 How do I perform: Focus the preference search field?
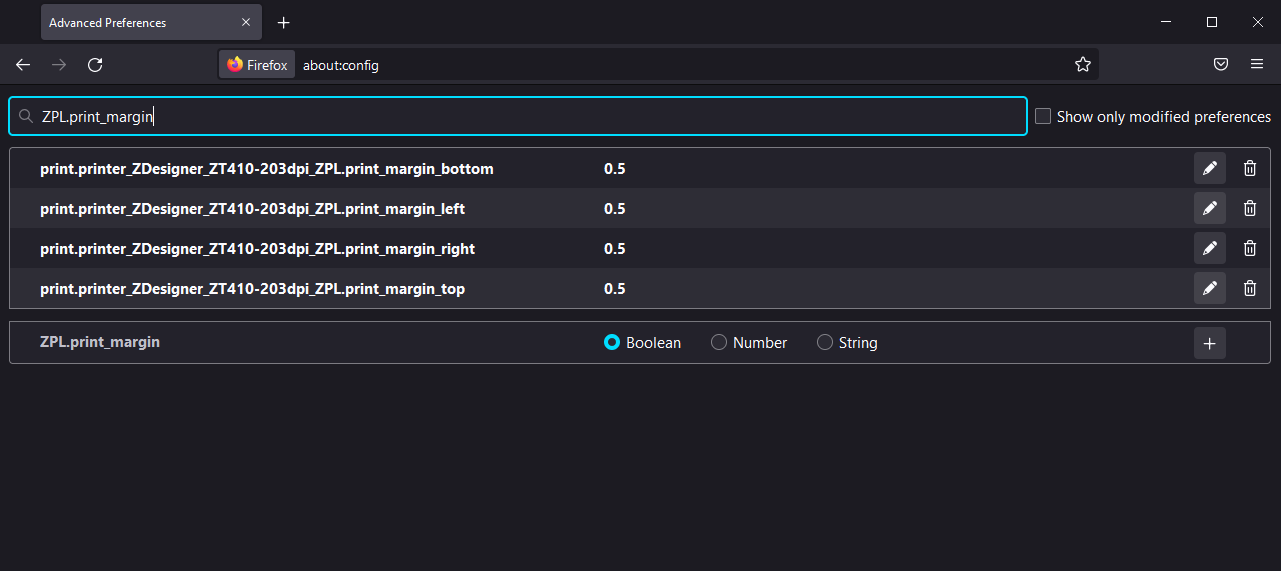tap(518, 116)
